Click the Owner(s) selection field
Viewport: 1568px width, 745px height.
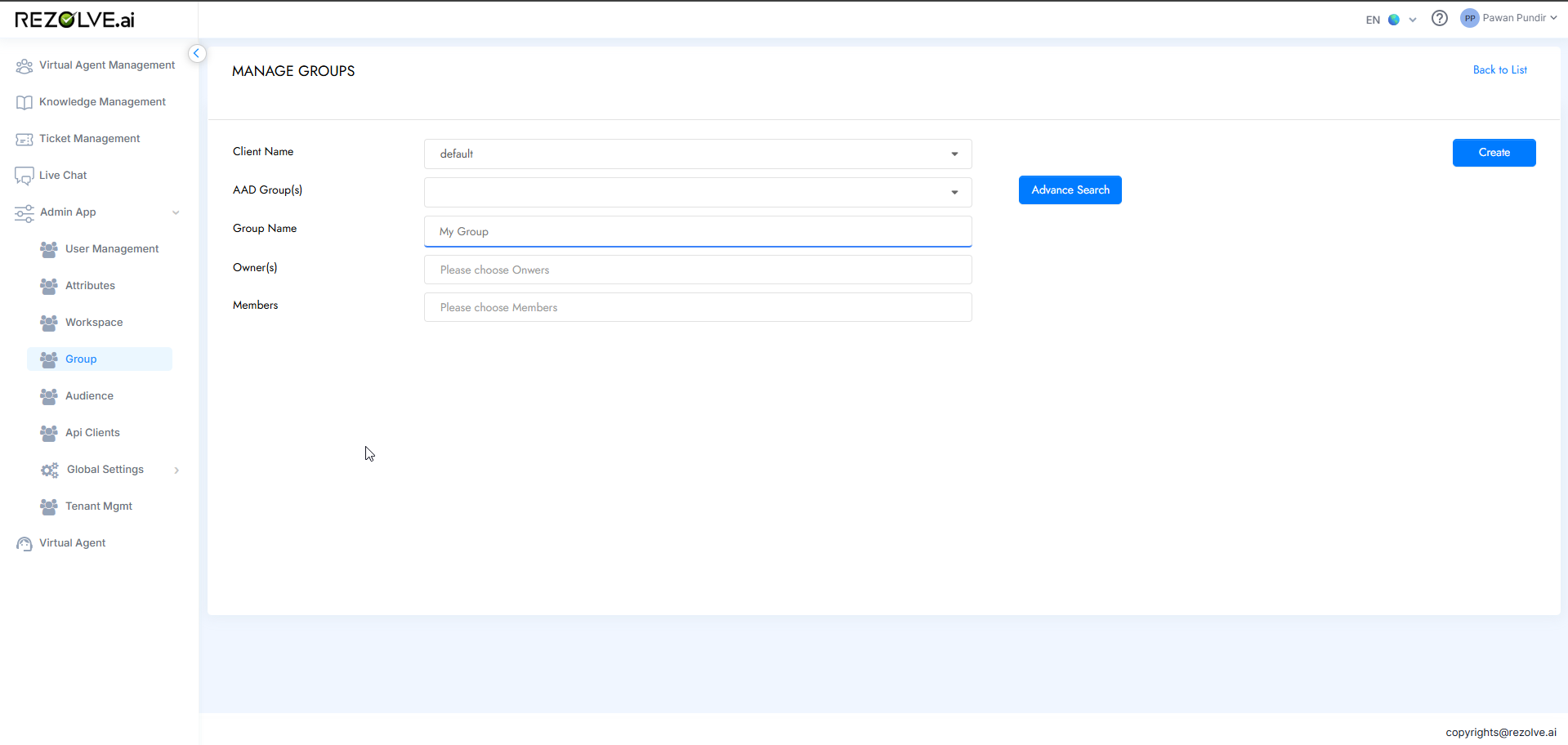pos(698,270)
